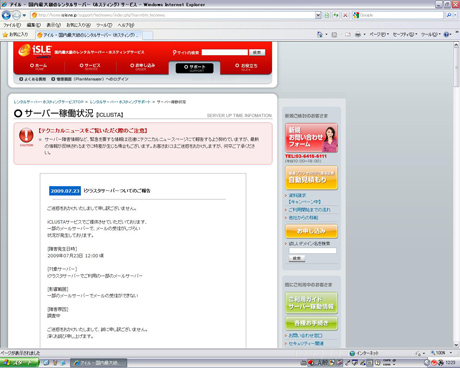460x368 pixels.
Task: Open the 表示 (View) menu
Action: [53, 25]
